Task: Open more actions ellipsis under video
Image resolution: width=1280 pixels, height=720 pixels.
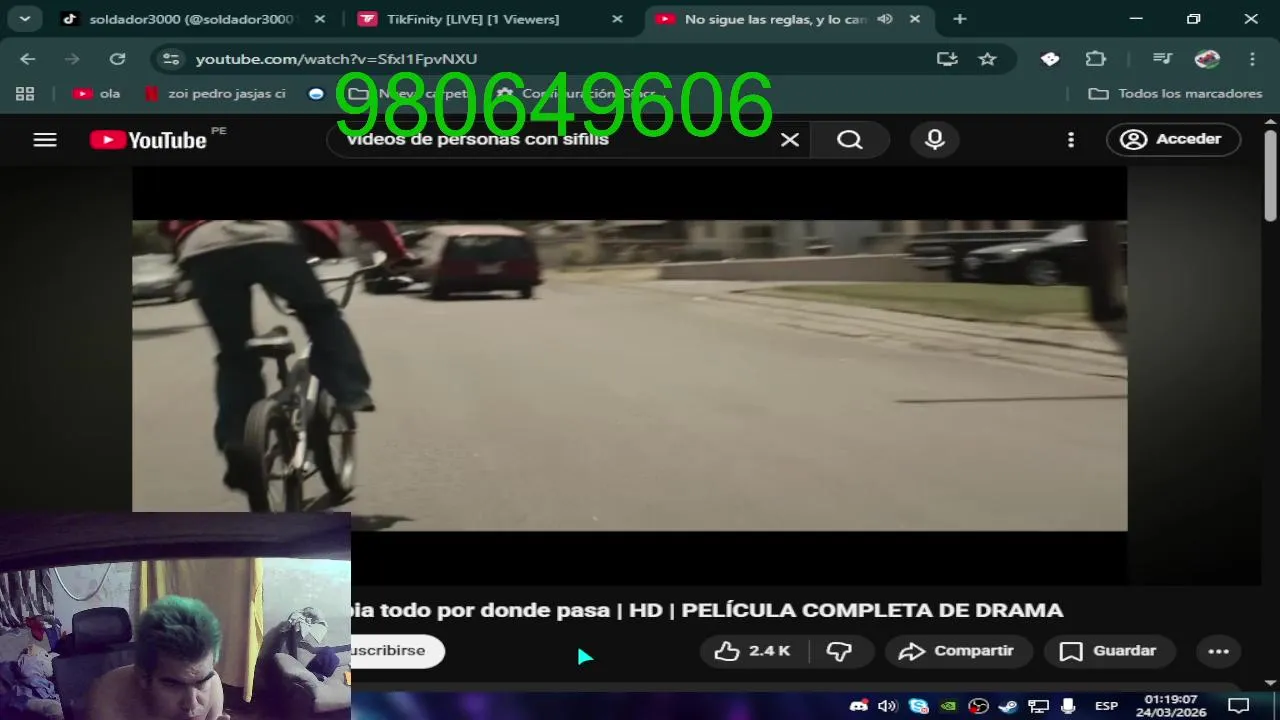Action: [x=1218, y=651]
